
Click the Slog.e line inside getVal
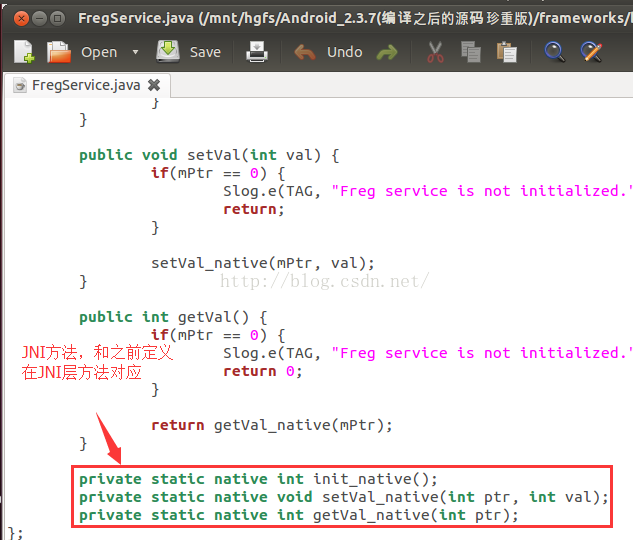coord(428,353)
